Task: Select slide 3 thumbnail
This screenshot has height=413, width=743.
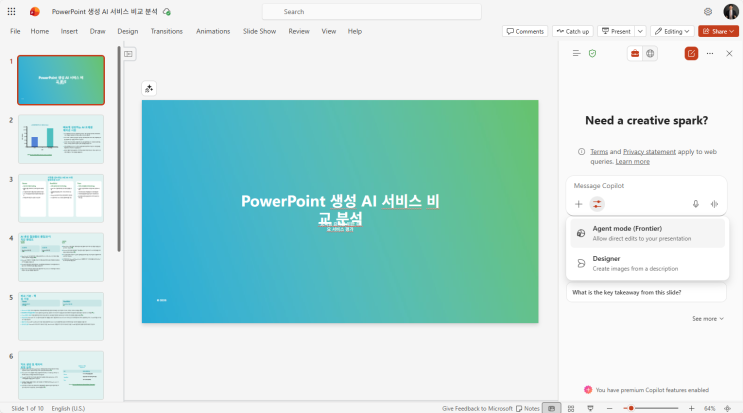Action: tap(61, 198)
